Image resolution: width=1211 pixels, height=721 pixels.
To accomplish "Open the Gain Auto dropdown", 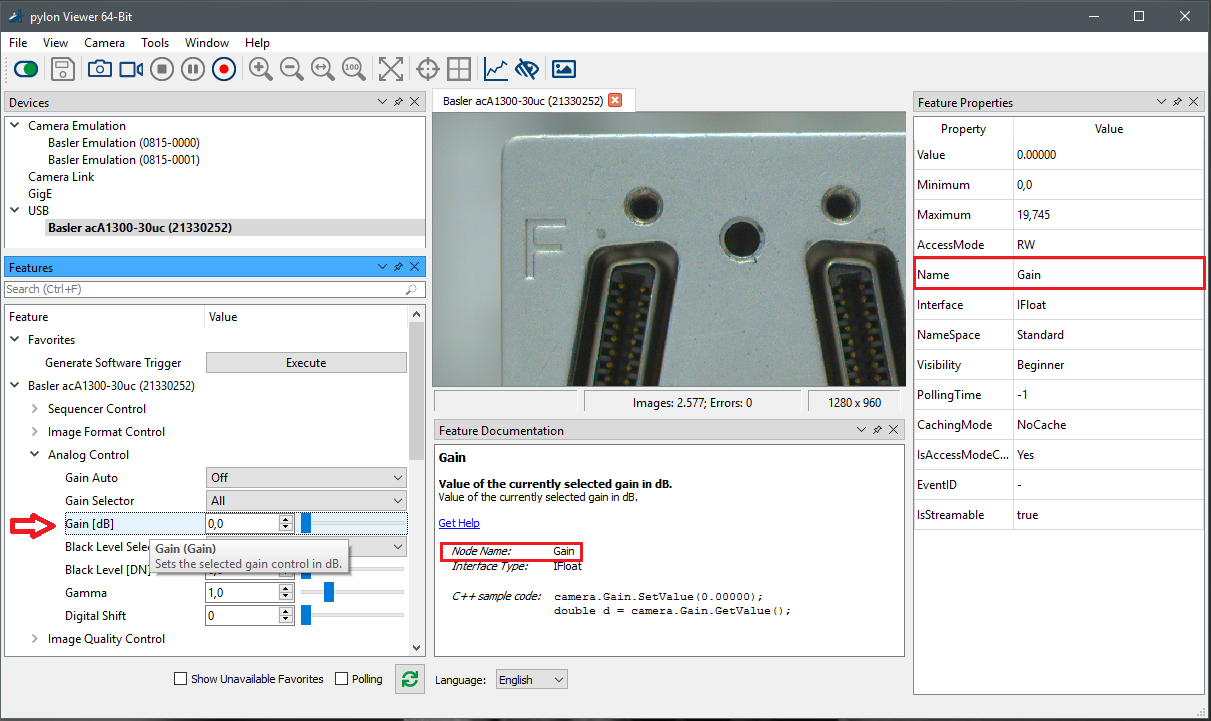I will (x=306, y=478).
